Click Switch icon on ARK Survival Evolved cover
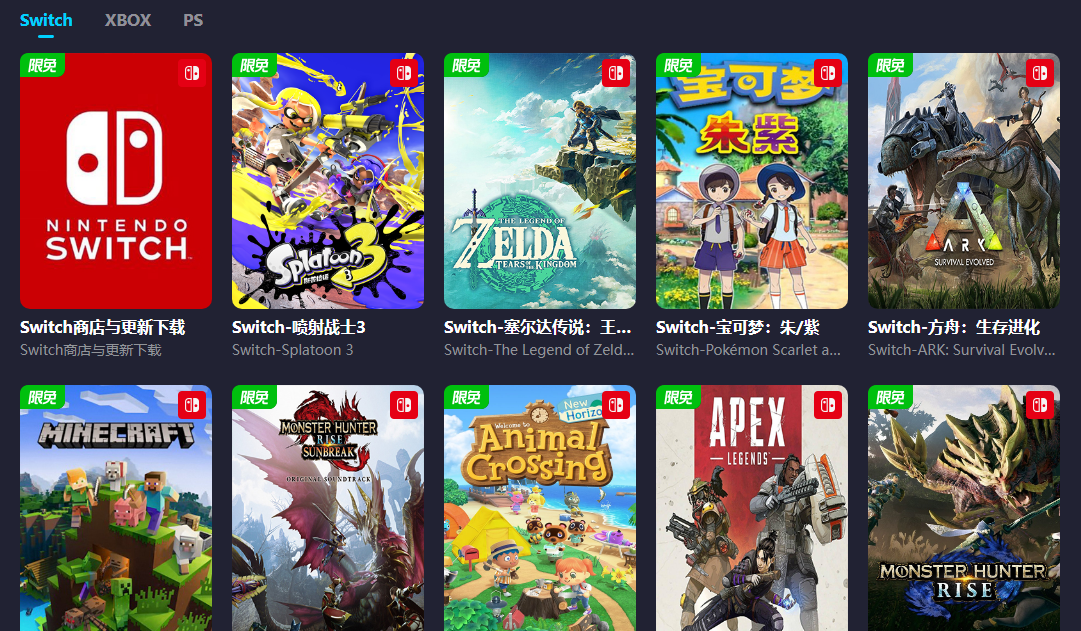This screenshot has width=1081, height=631. tap(1040, 73)
